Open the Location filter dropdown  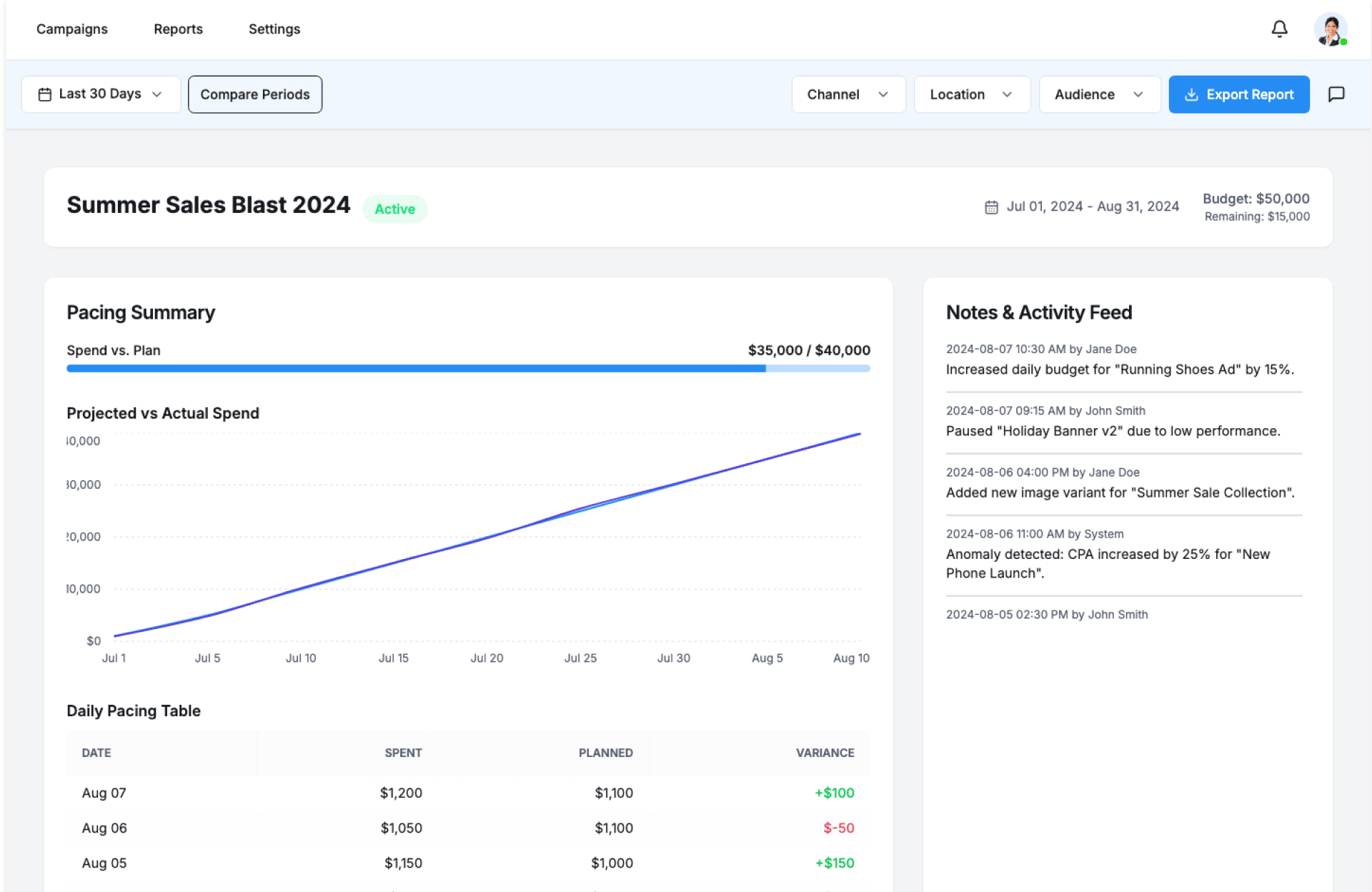[x=971, y=94]
